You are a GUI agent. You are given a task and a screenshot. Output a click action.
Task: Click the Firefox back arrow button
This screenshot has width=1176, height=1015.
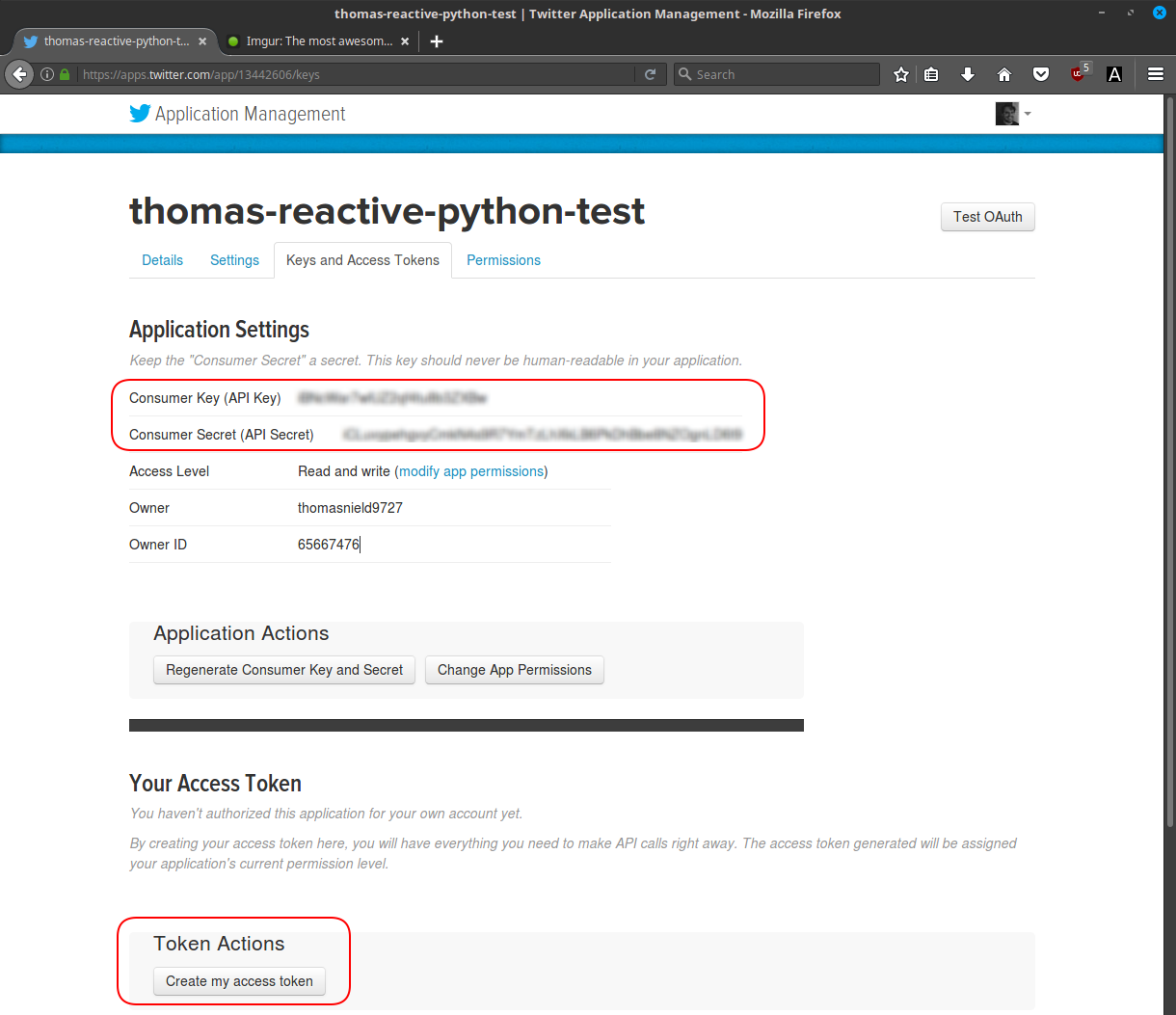tap(20, 74)
